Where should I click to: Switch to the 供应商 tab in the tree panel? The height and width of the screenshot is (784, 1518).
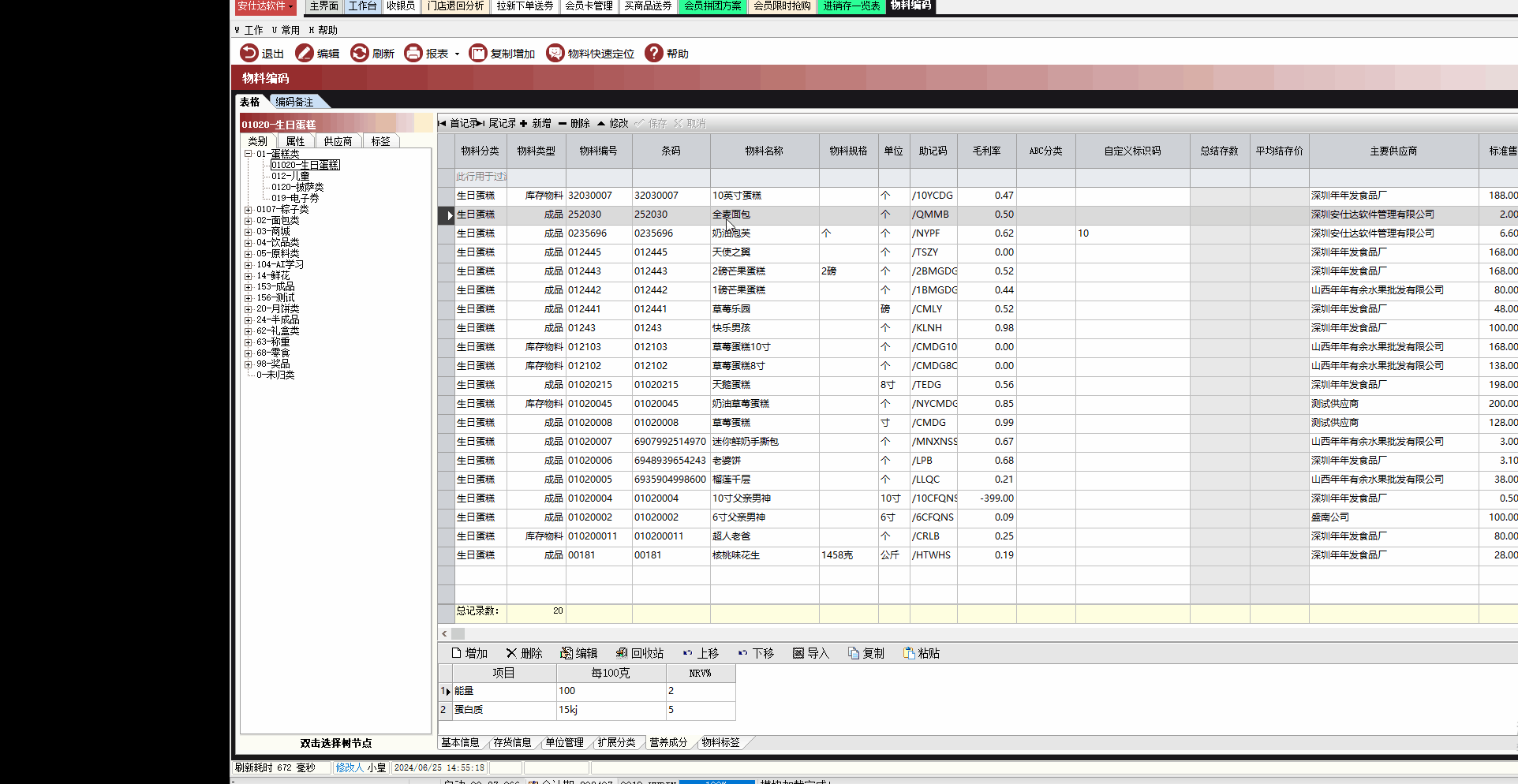click(338, 141)
